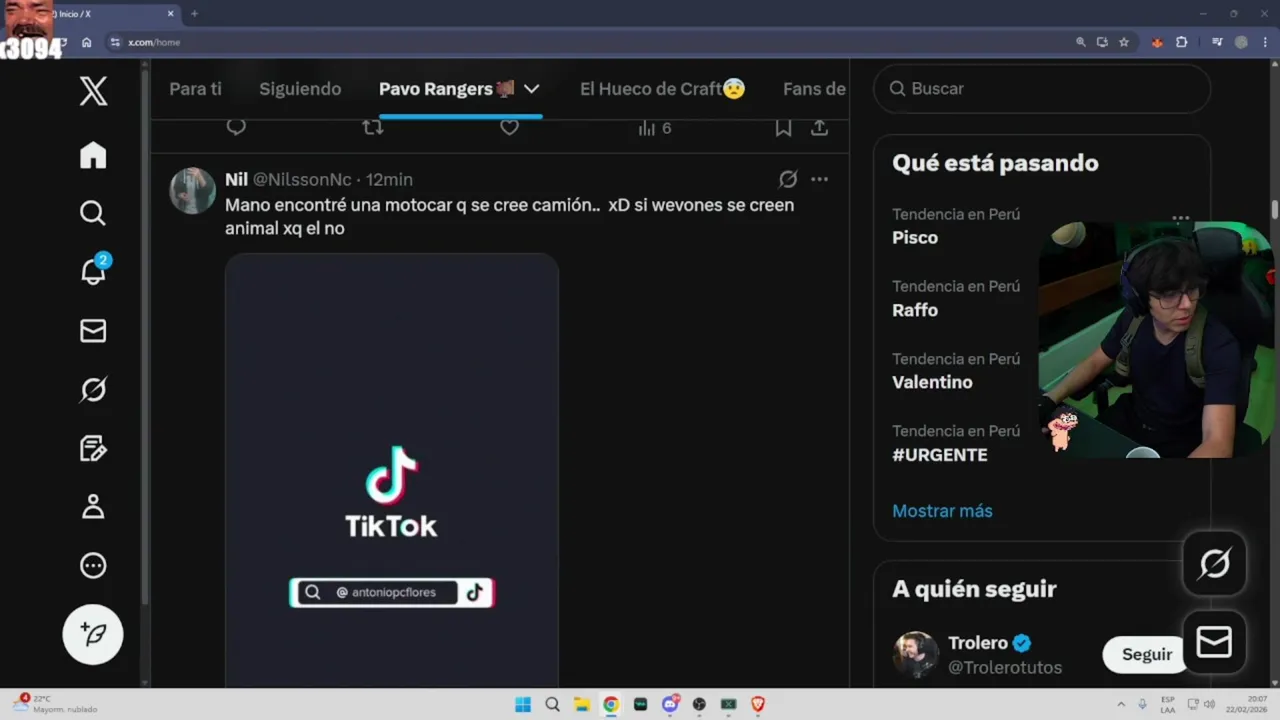Open Profile person icon in the sidebar
This screenshot has width=1280, height=720.
(93, 507)
